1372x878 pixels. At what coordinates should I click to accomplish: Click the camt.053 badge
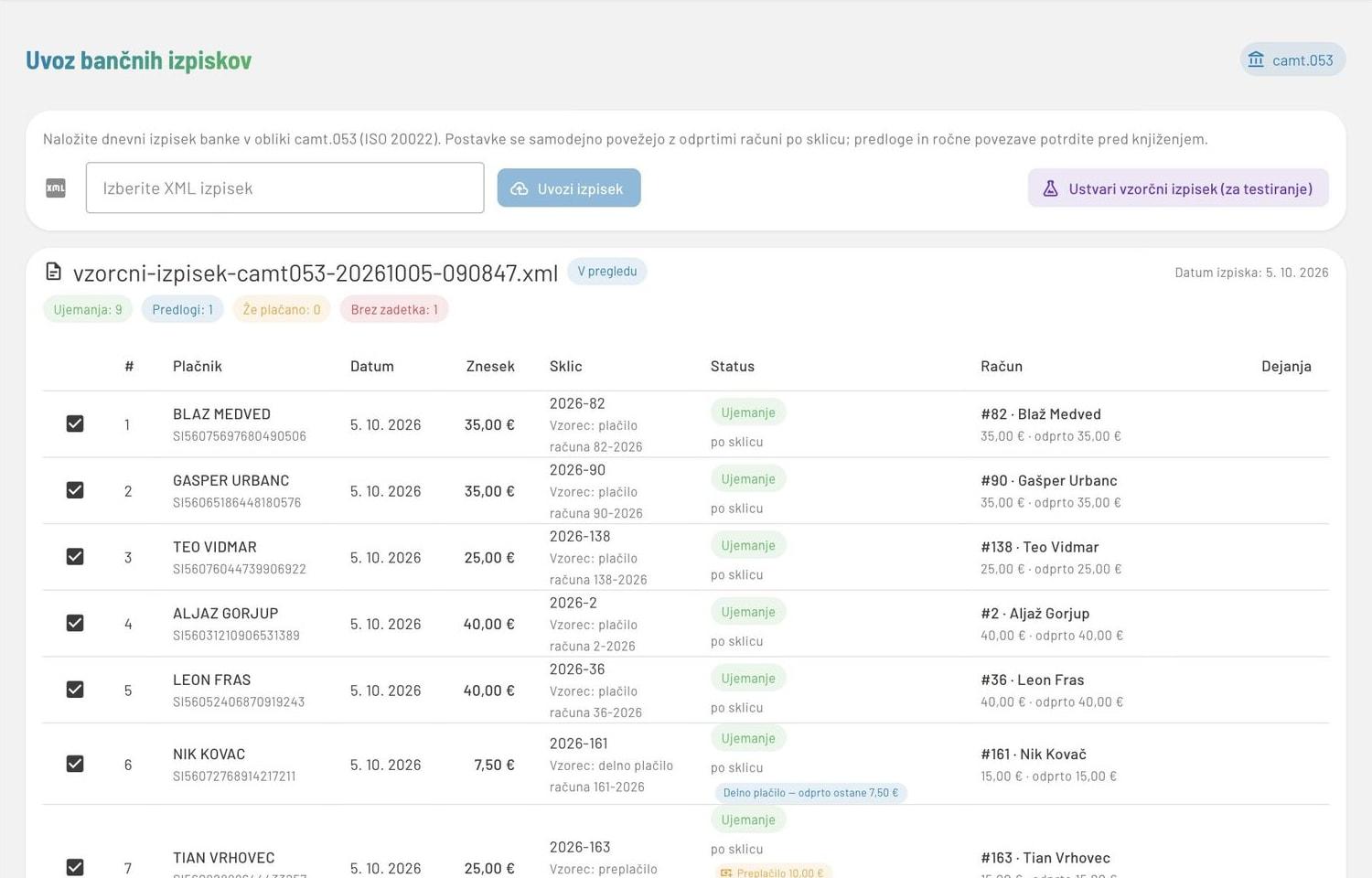click(x=1292, y=59)
